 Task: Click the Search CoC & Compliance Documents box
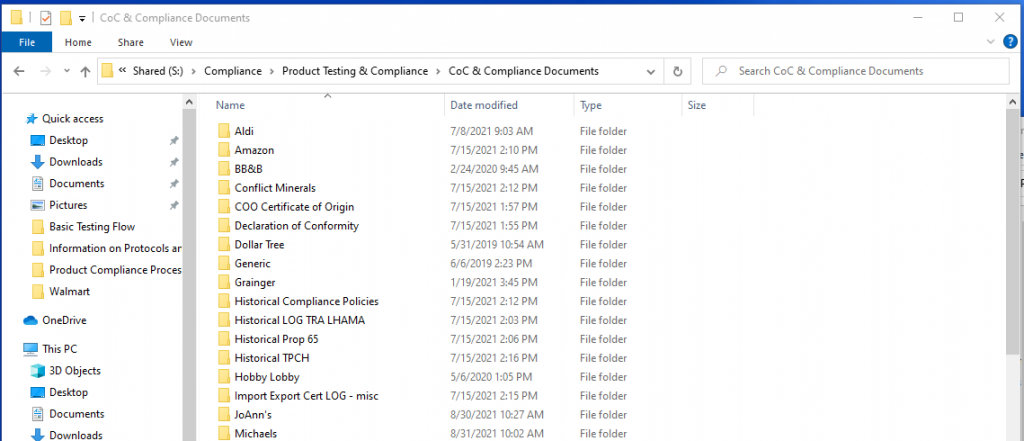[856, 71]
